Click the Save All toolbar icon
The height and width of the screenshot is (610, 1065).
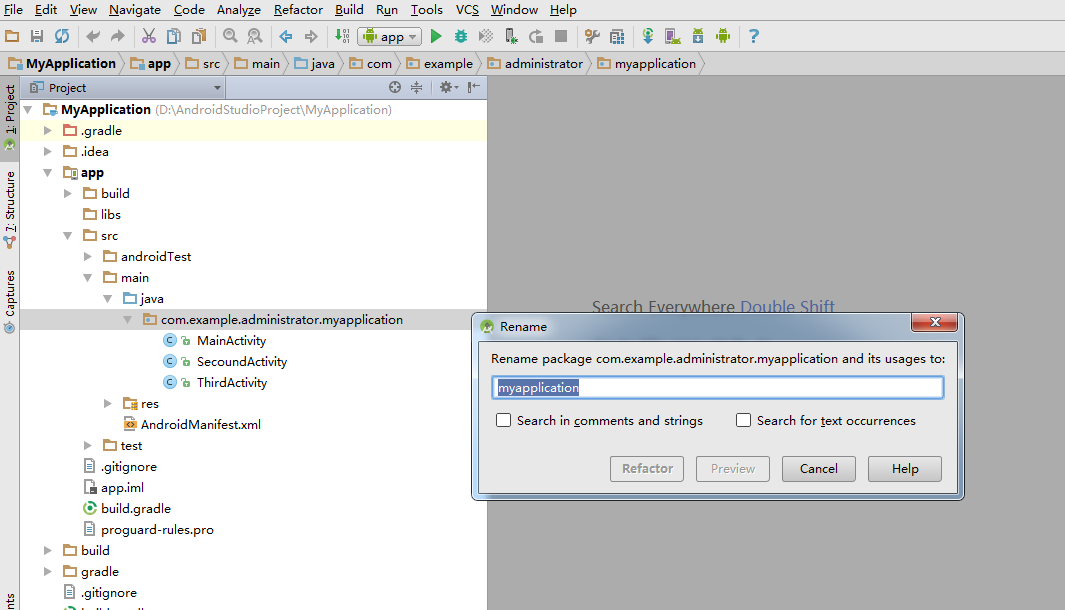click(x=37, y=36)
